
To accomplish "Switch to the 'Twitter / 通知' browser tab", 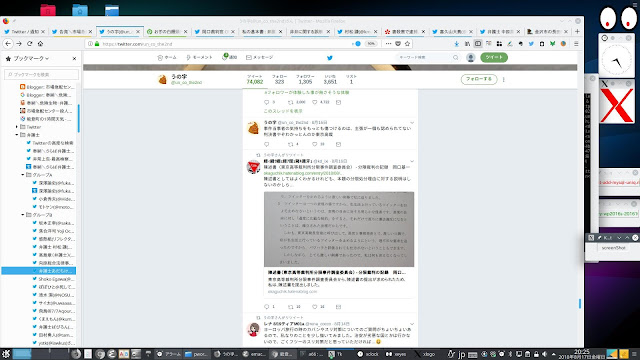I will 25,31.
